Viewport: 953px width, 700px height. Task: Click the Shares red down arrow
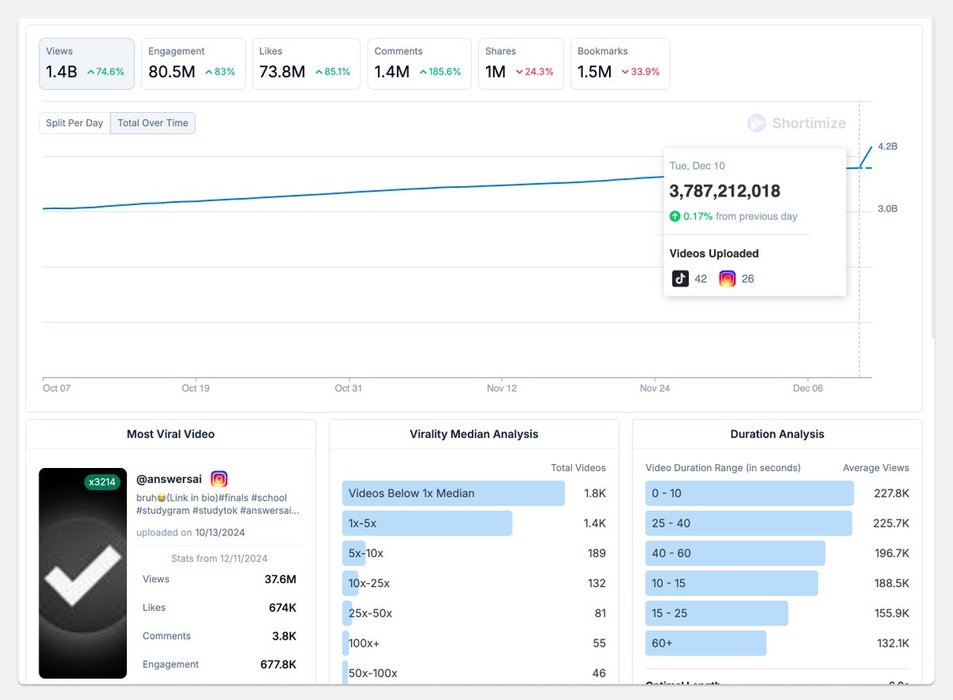tap(519, 72)
